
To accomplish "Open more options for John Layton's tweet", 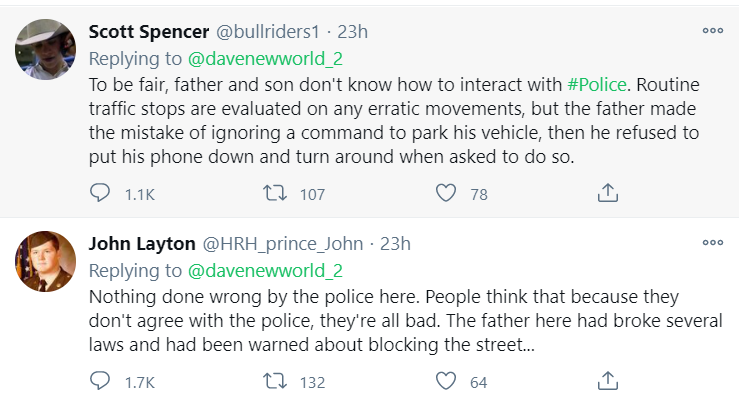I will pos(712,243).
